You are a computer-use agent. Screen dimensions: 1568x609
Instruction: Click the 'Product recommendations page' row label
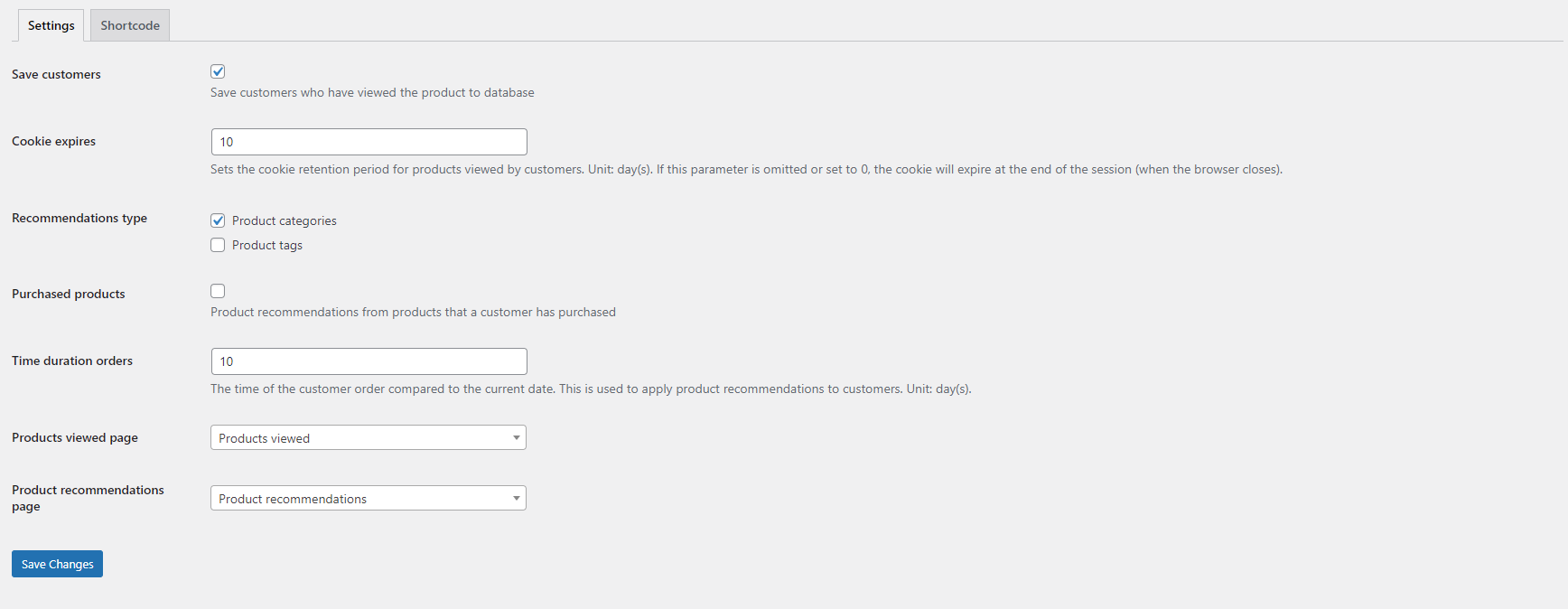pyautogui.click(x=88, y=498)
